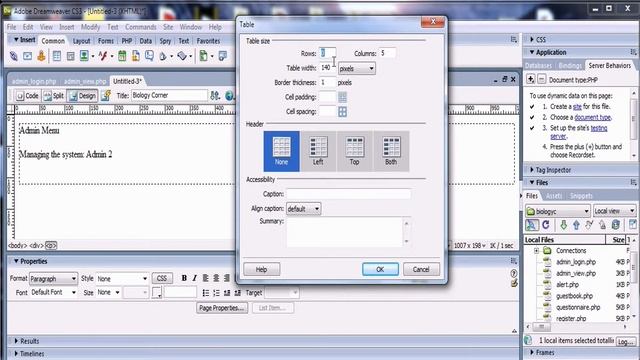
Task: Click the CSS button in Properties
Action: pyautogui.click(x=162, y=278)
